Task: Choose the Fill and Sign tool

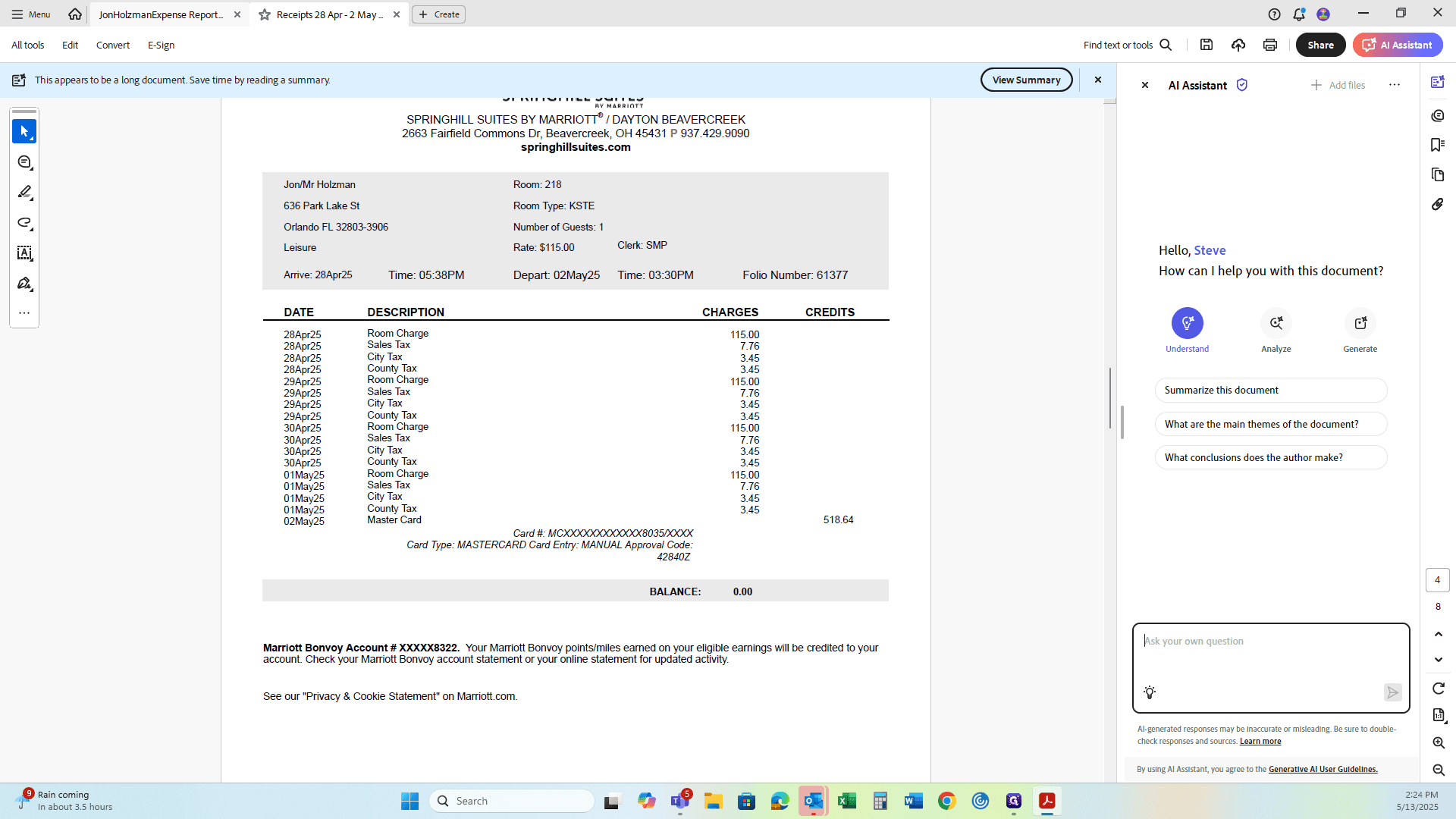Action: click(x=24, y=284)
